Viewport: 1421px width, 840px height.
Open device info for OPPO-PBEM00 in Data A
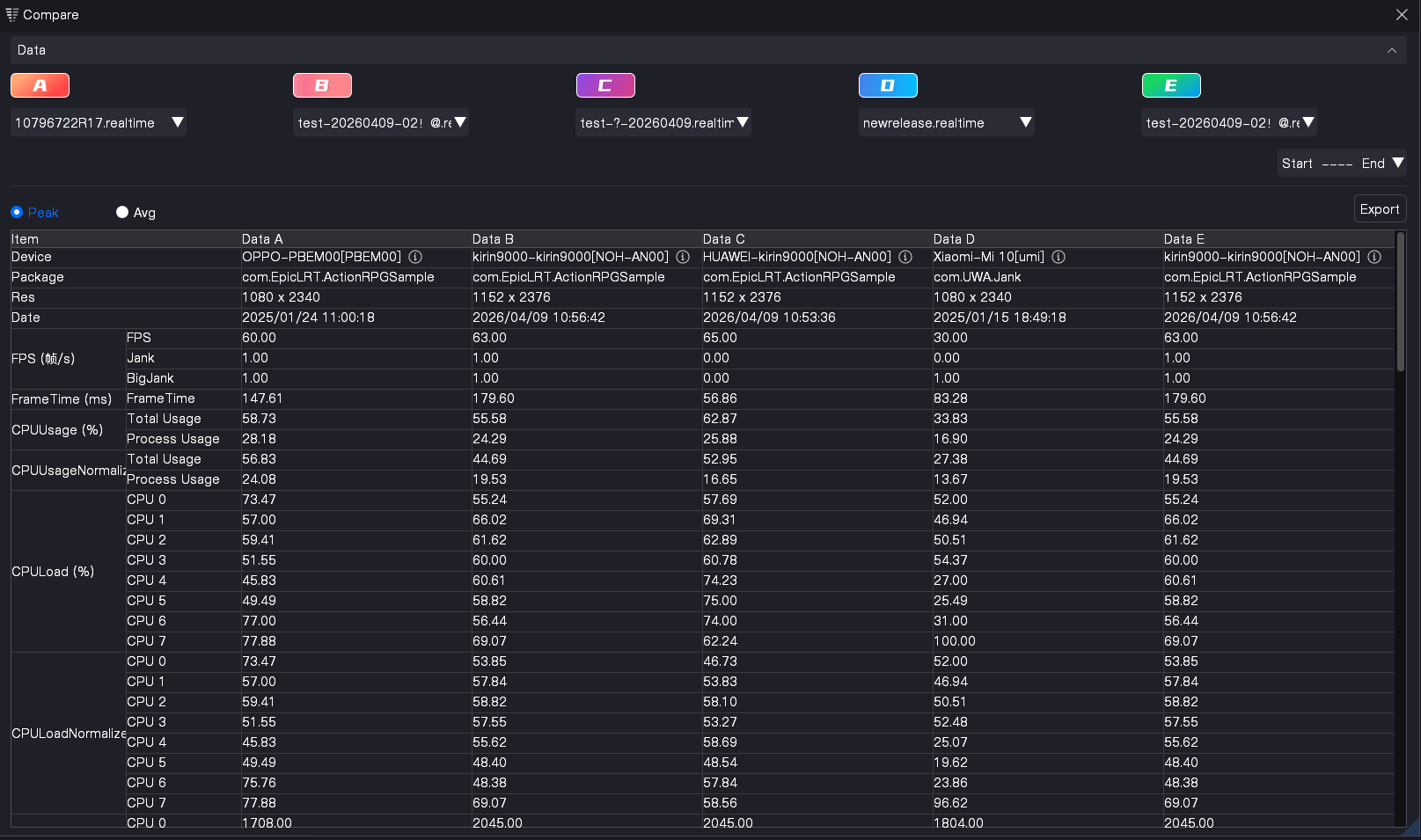click(415, 257)
